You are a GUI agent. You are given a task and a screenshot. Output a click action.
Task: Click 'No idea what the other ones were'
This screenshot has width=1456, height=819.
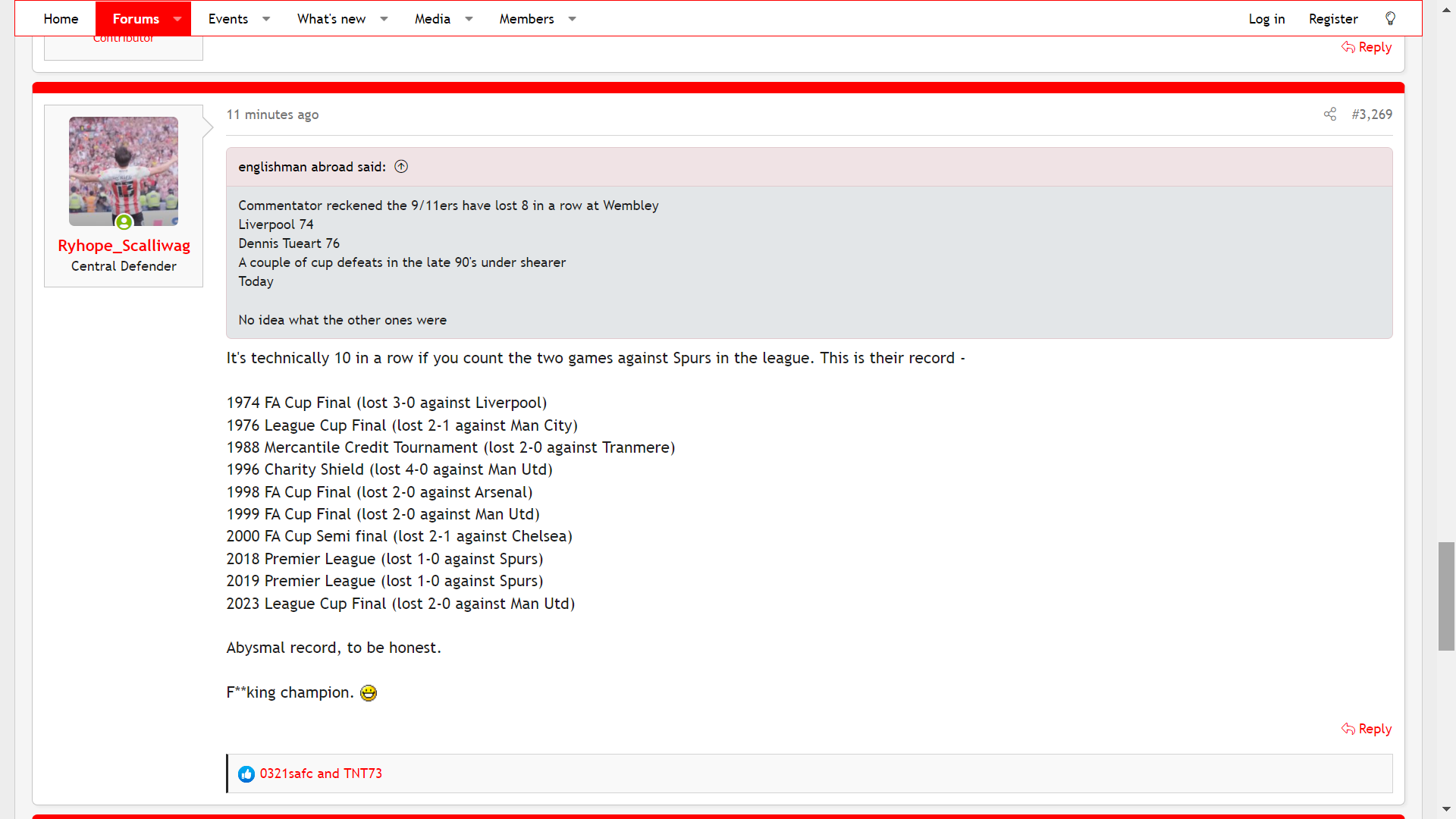(x=342, y=320)
